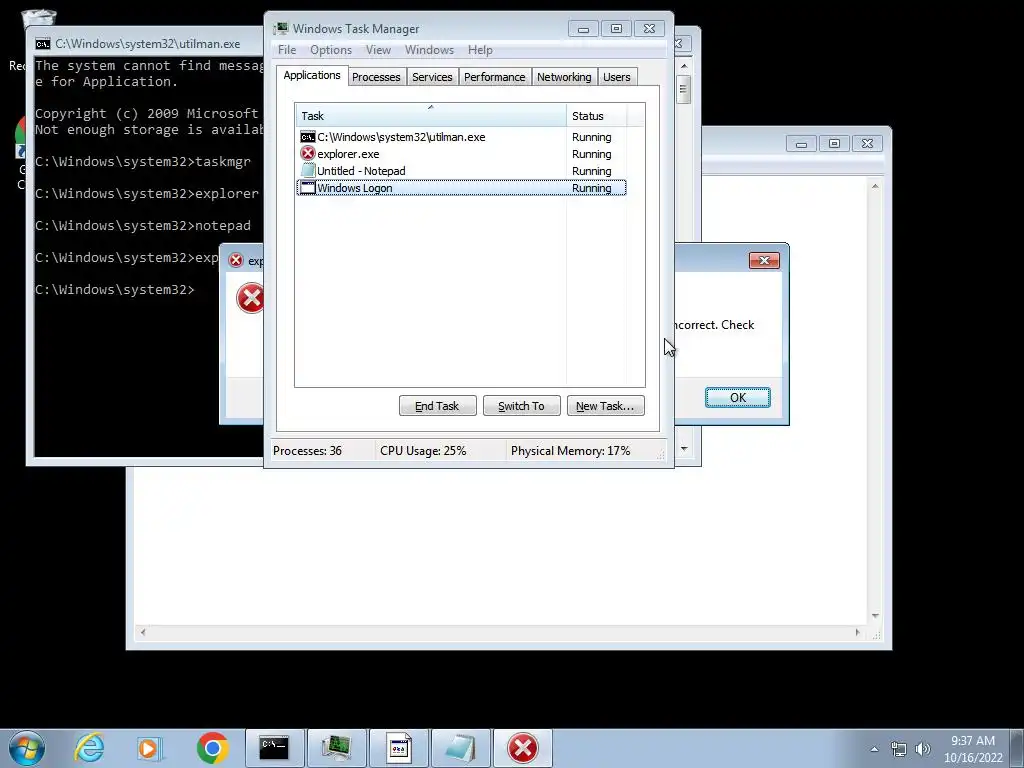This screenshot has height=768, width=1024.
Task: Click the Show desktop button
Action: click(x=1017, y=748)
